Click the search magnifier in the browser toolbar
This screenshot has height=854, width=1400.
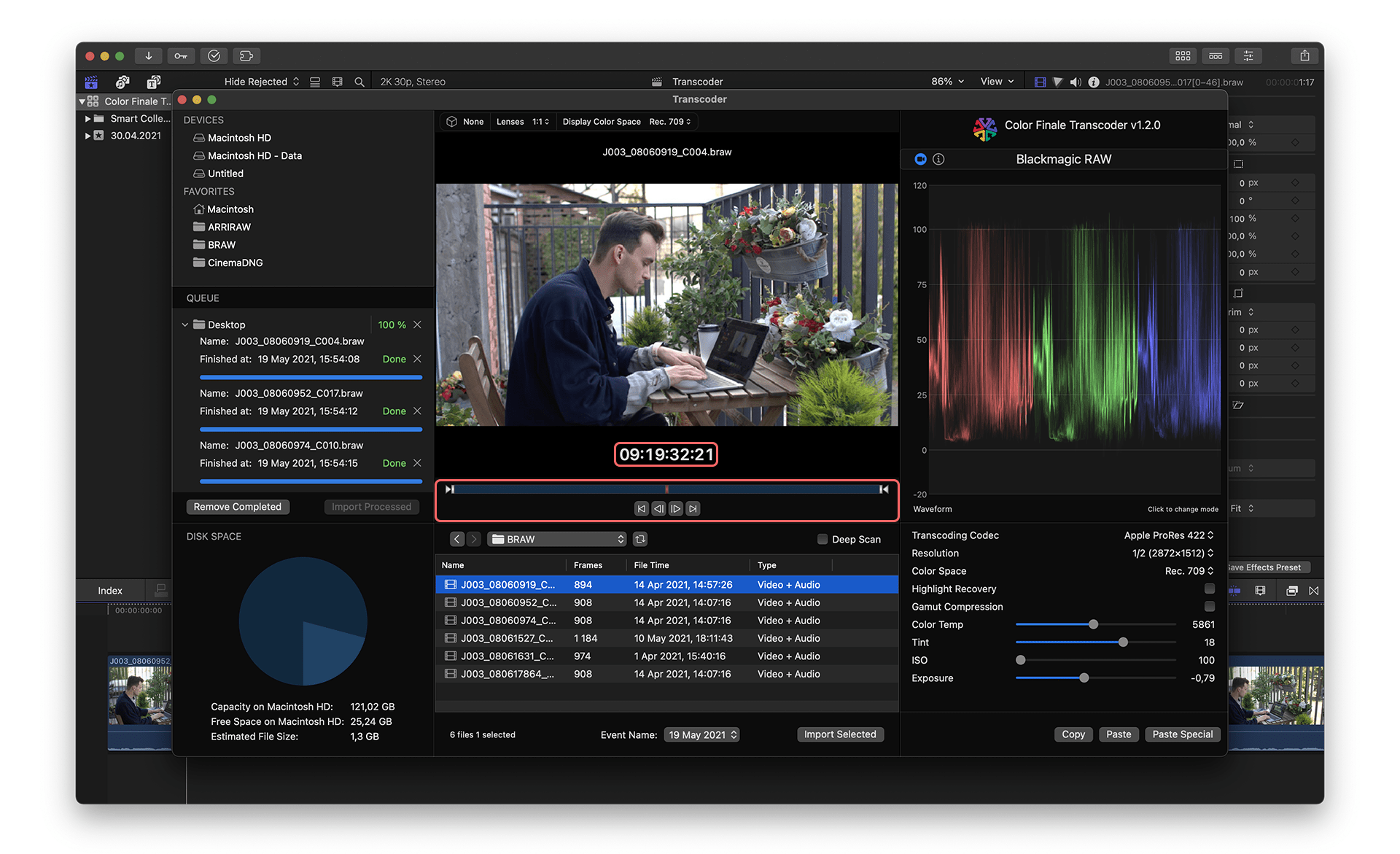tap(359, 82)
